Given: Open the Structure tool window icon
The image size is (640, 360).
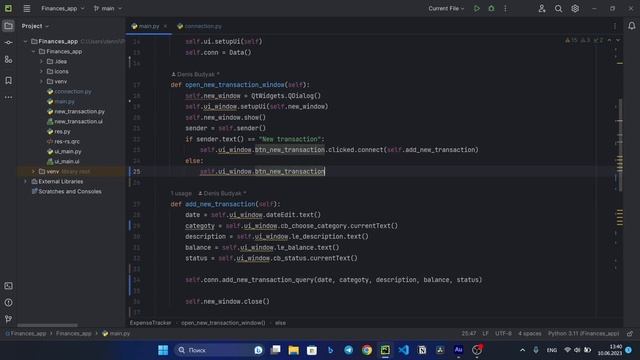Looking at the screenshot, I should click(x=8, y=60).
